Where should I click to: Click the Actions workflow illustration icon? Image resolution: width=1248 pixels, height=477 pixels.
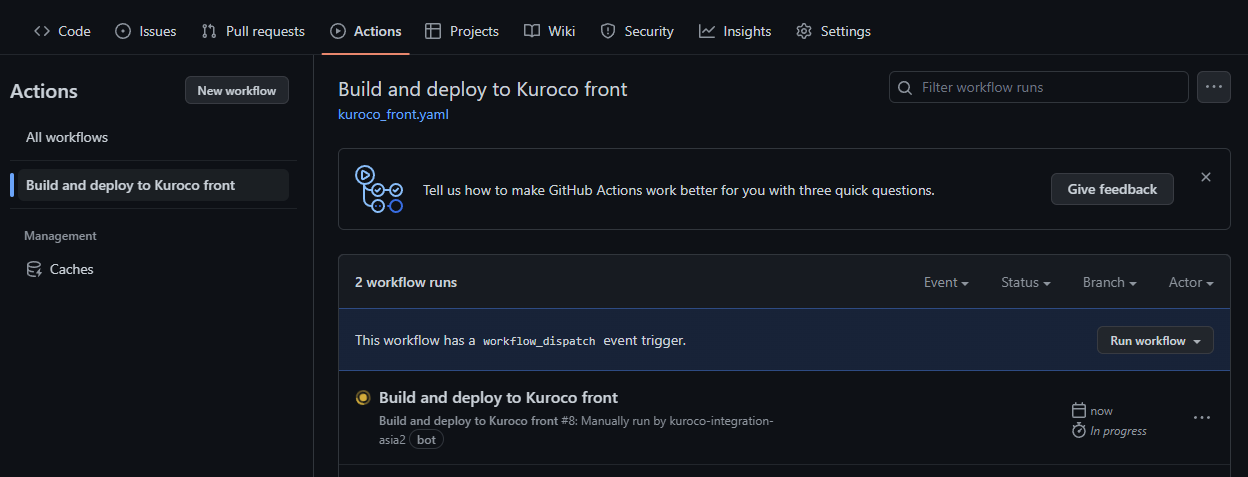click(x=379, y=189)
